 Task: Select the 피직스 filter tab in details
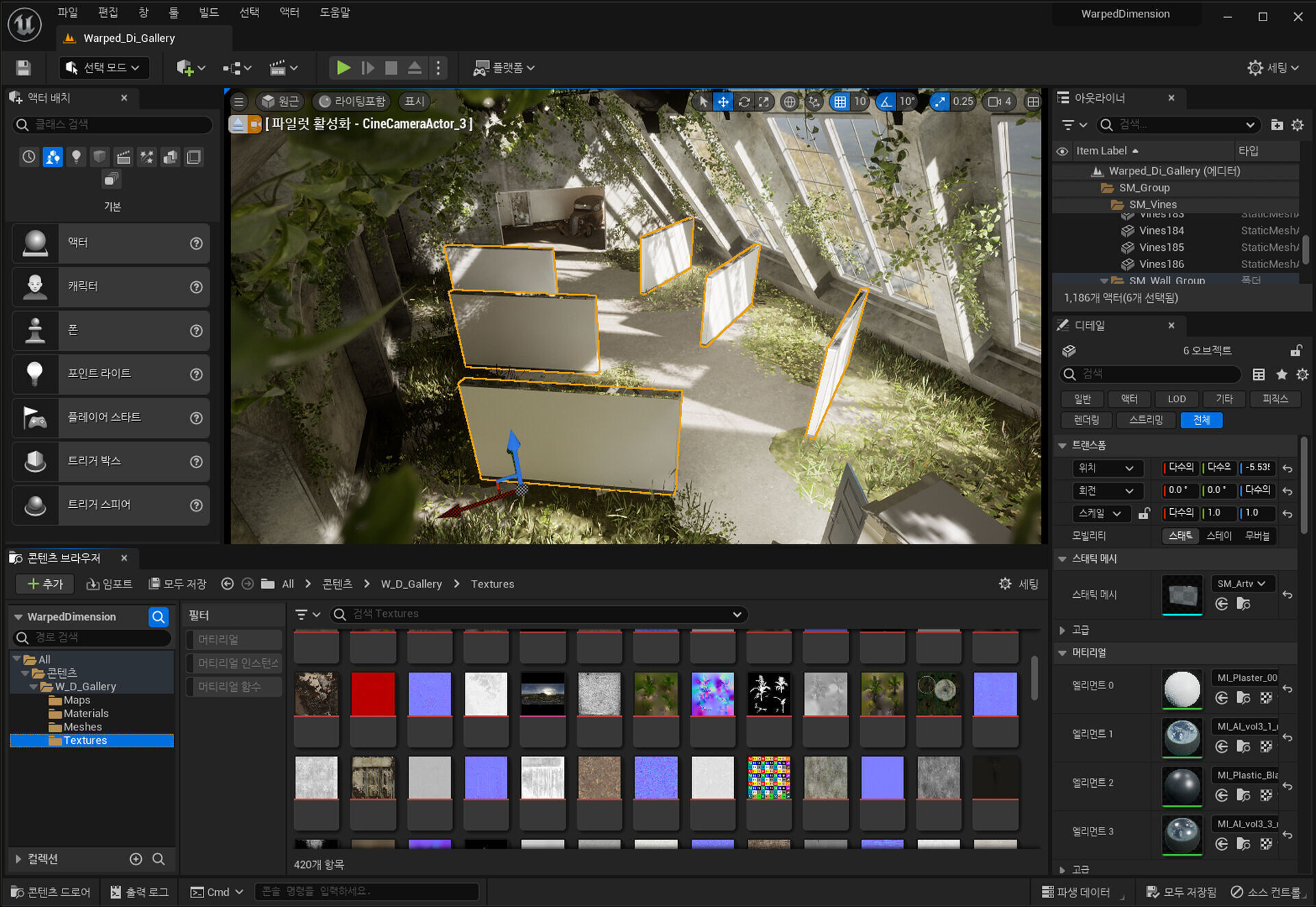coord(1274,399)
